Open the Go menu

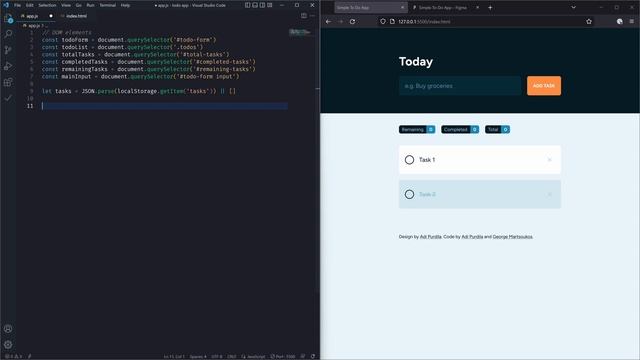(x=79, y=5)
